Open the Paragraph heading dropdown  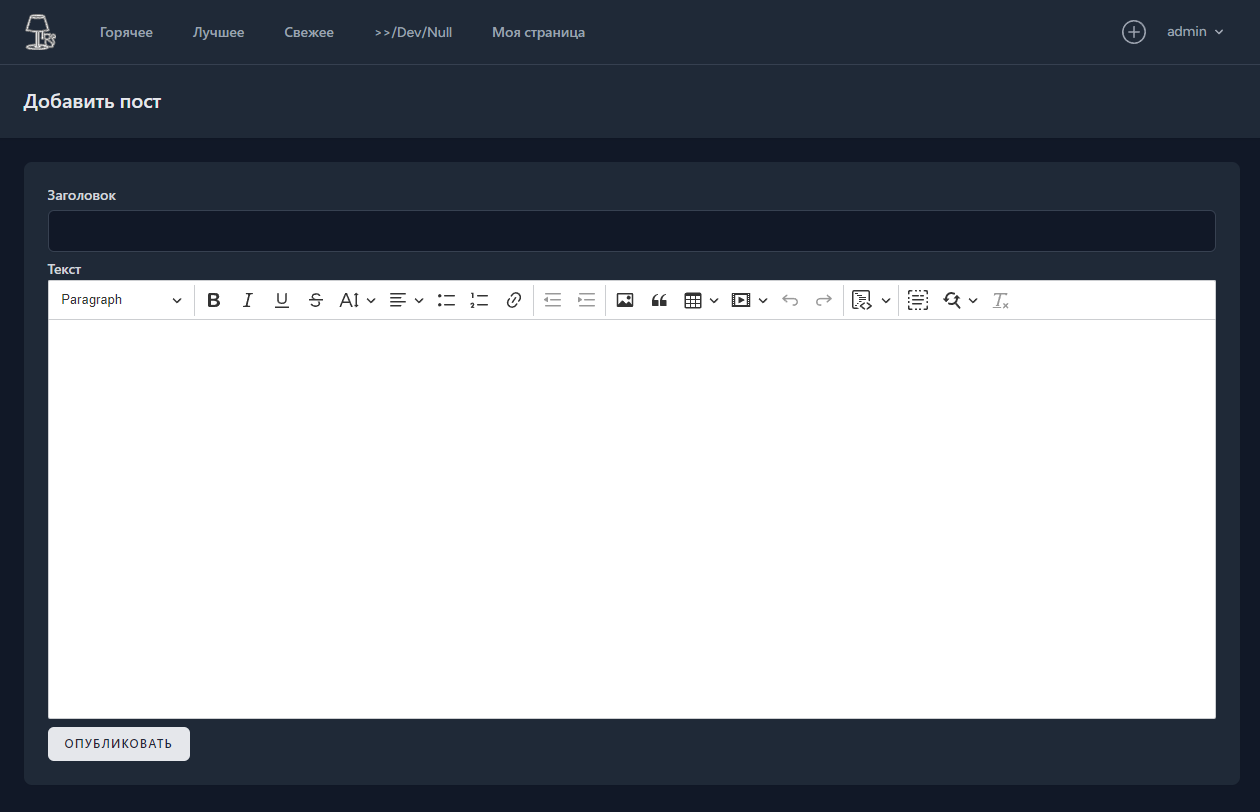(121, 300)
